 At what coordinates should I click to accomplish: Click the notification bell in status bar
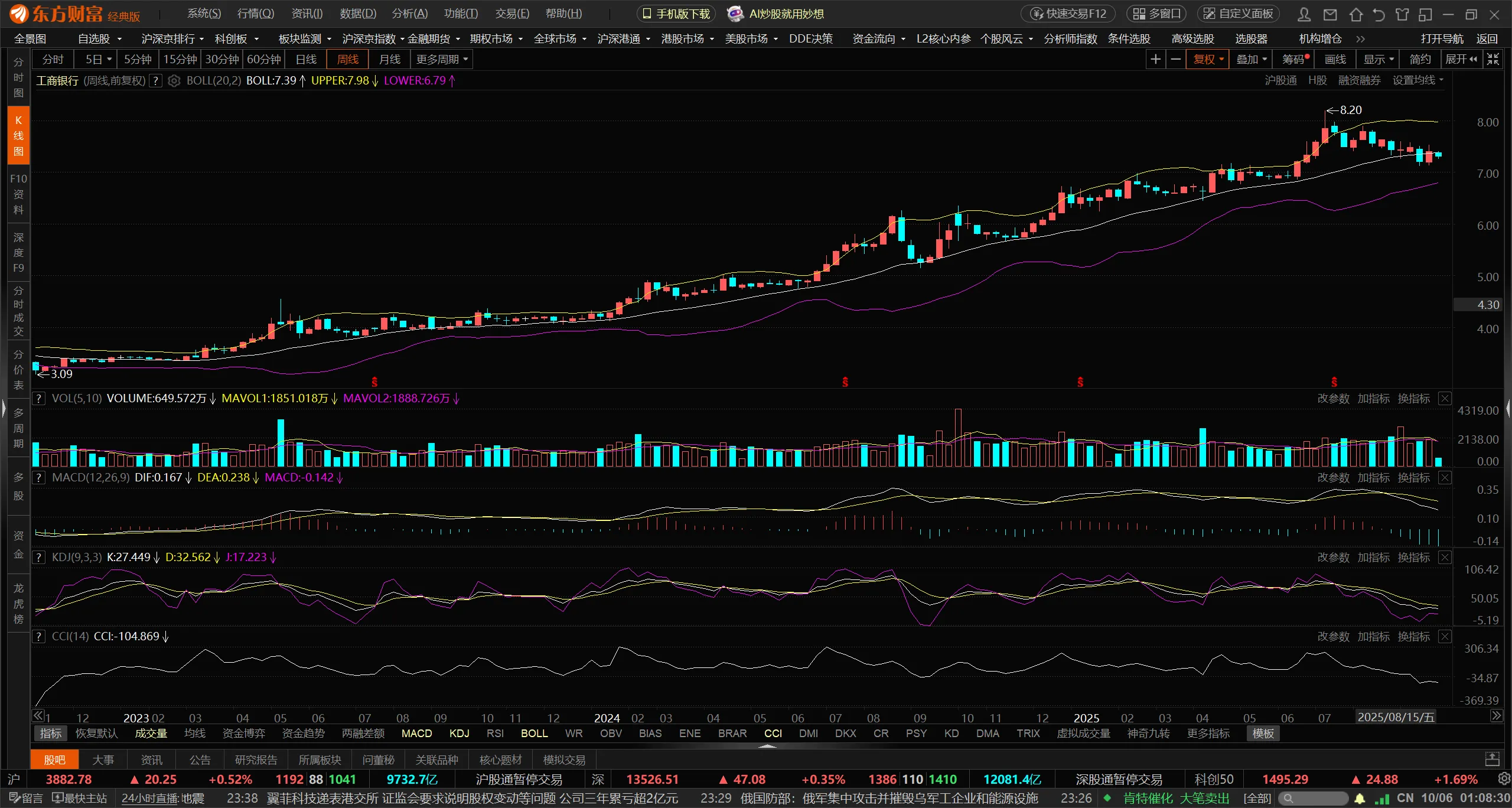coord(1360,799)
